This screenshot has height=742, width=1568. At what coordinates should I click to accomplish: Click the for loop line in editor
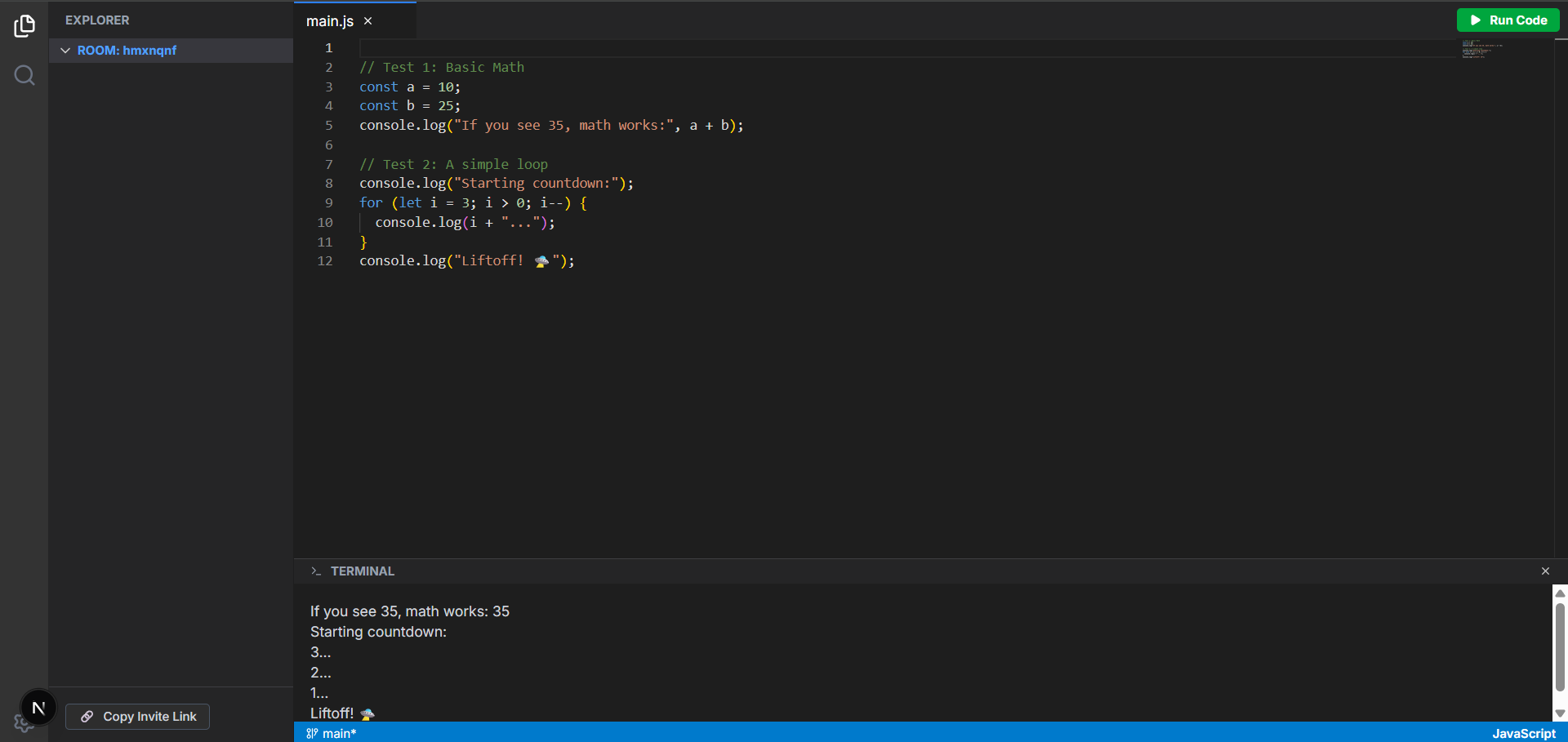pyautogui.click(x=473, y=203)
